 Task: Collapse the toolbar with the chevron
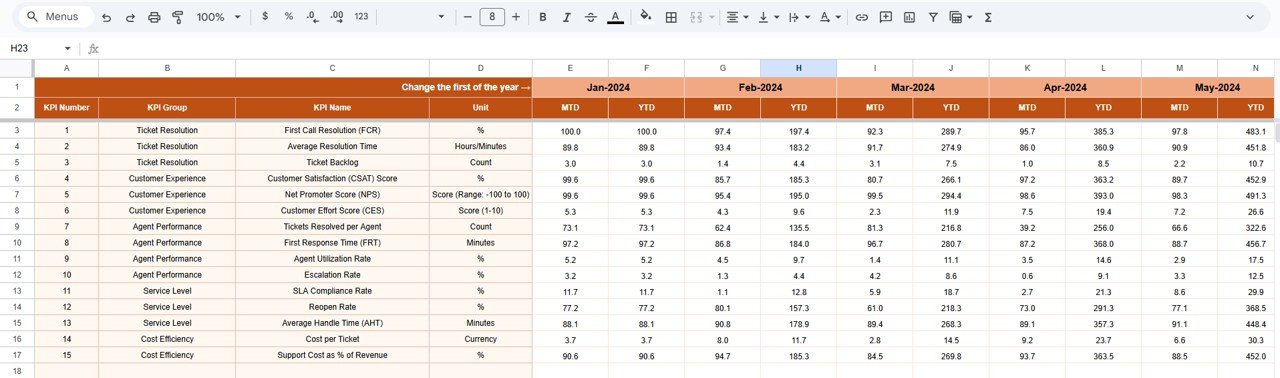coord(1250,17)
